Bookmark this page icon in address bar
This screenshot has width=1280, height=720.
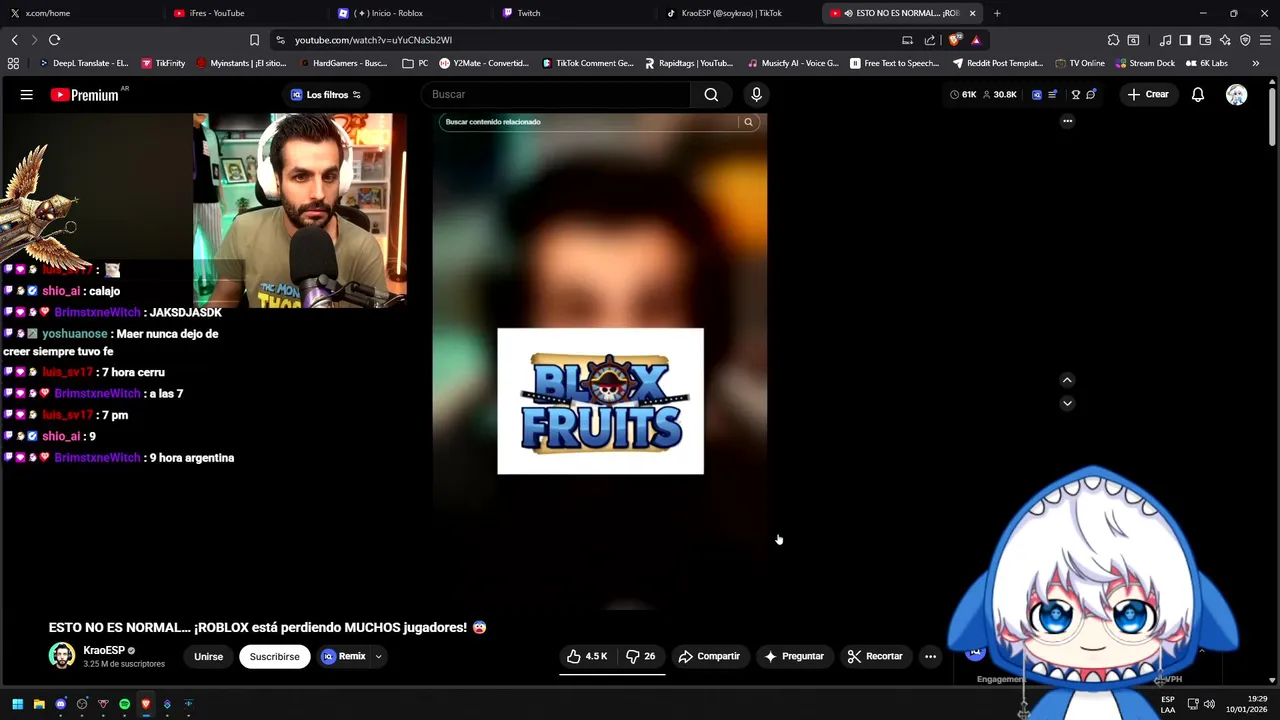coord(254,40)
